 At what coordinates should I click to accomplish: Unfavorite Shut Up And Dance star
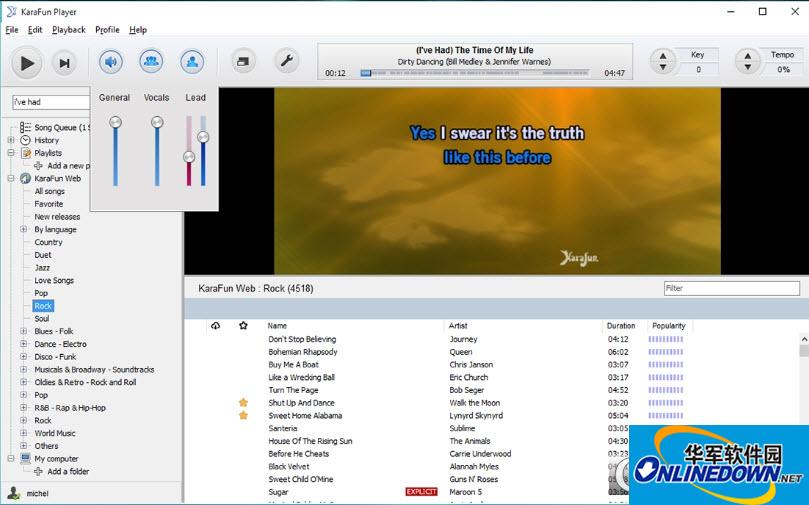[243, 402]
